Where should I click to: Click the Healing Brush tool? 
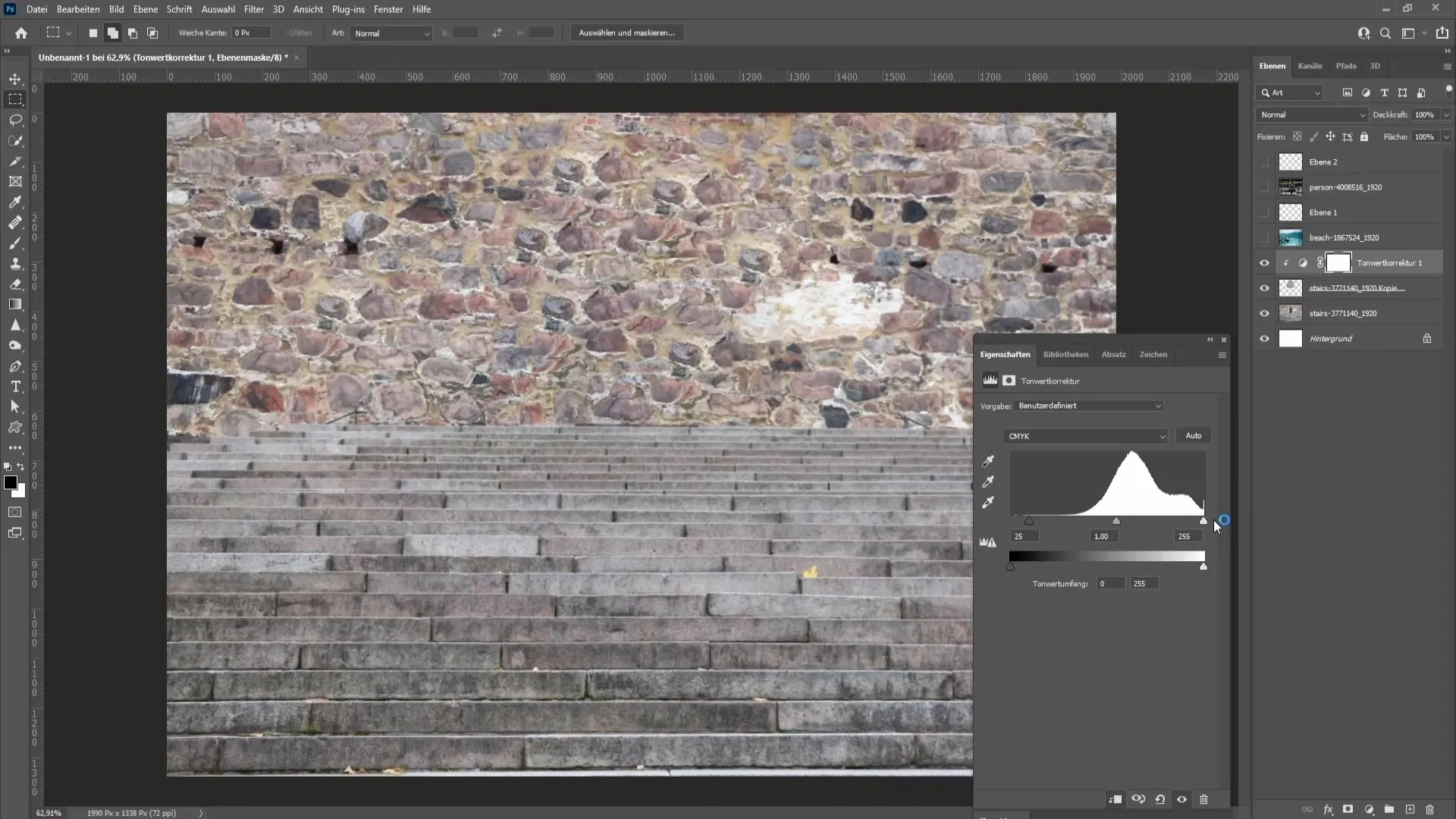pos(15,222)
